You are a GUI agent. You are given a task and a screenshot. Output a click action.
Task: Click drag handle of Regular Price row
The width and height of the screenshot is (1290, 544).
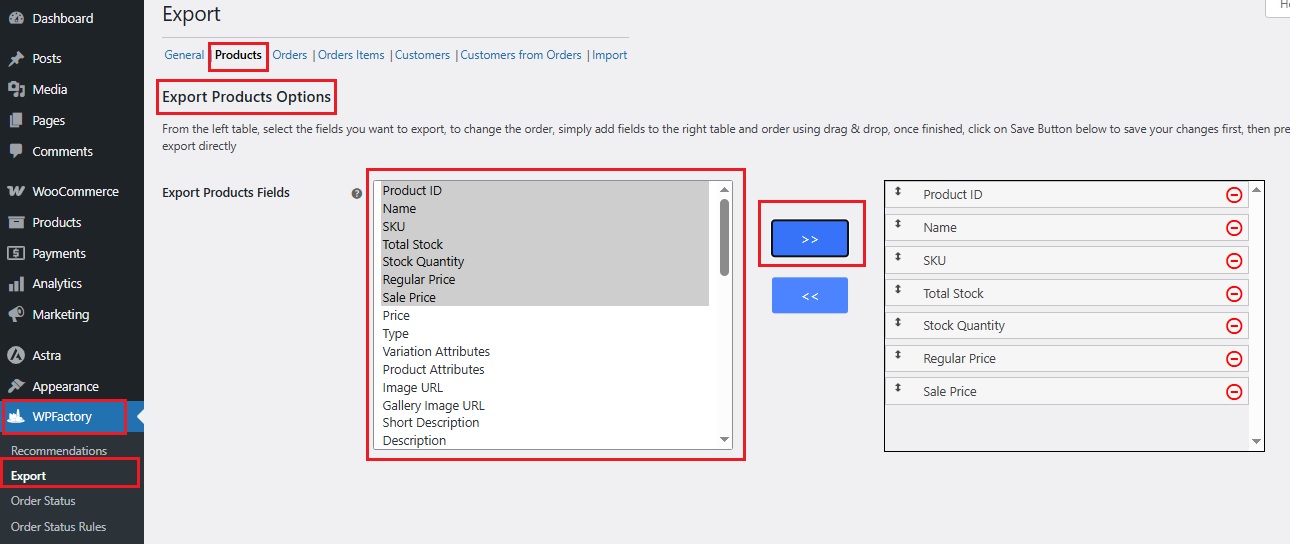pyautogui.click(x=898, y=355)
